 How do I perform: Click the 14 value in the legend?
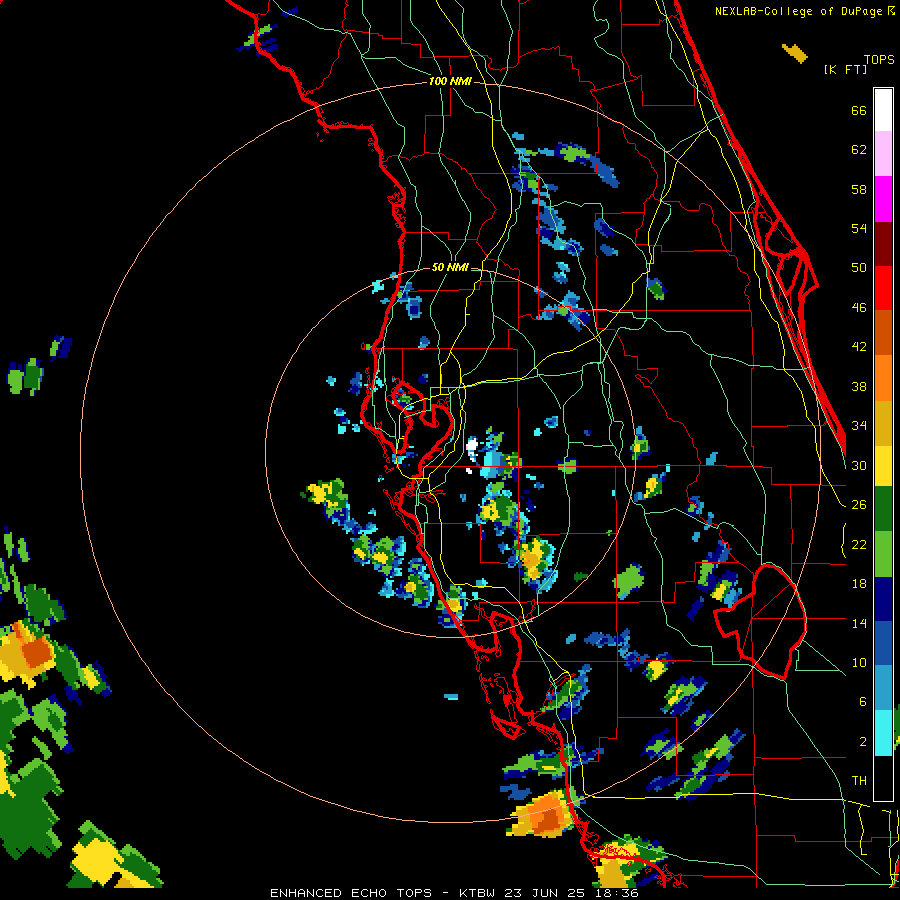pyautogui.click(x=859, y=623)
